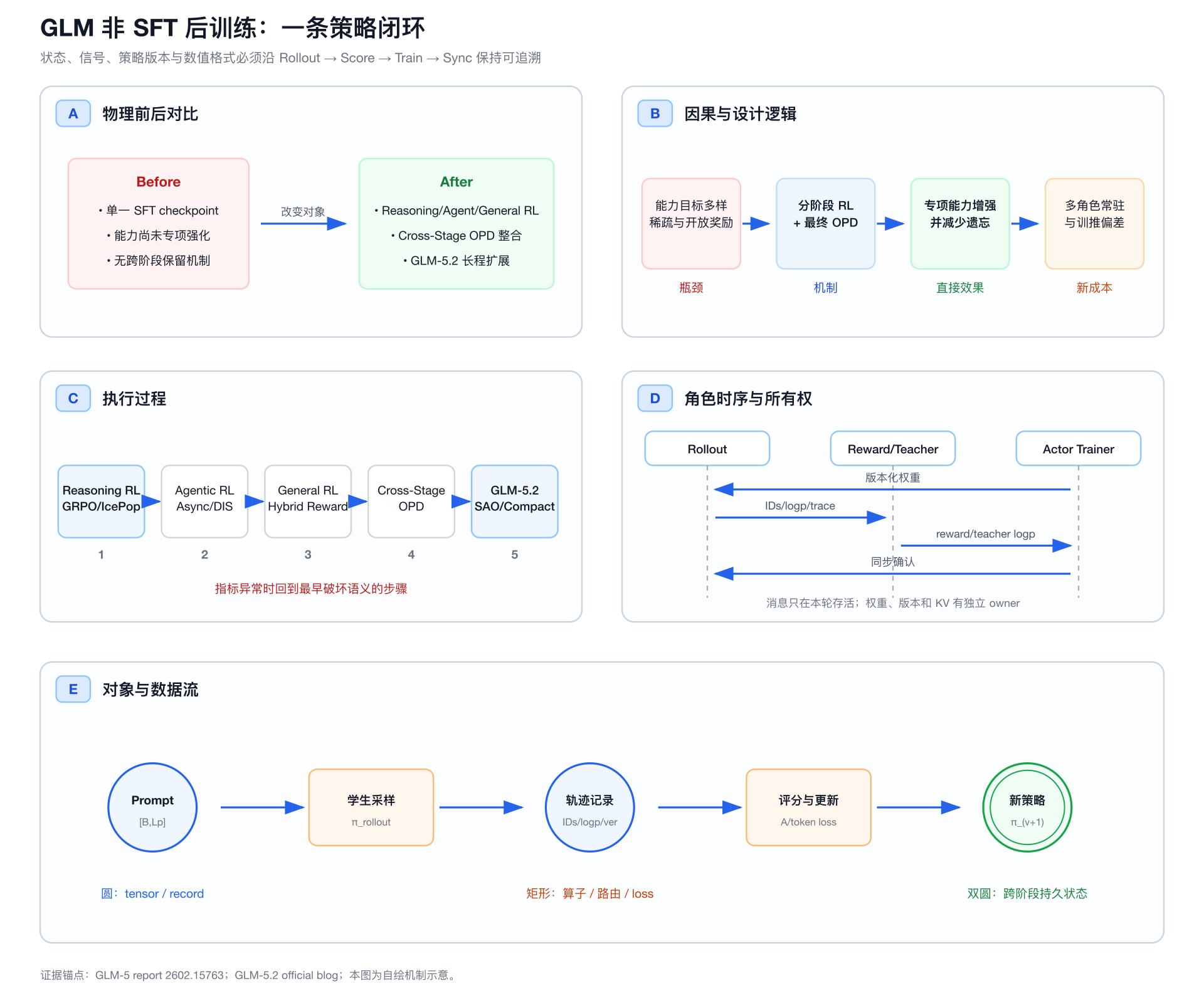The image size is (1204, 1003).
Task: Click the 同步确认 message label
Action: click(x=893, y=562)
